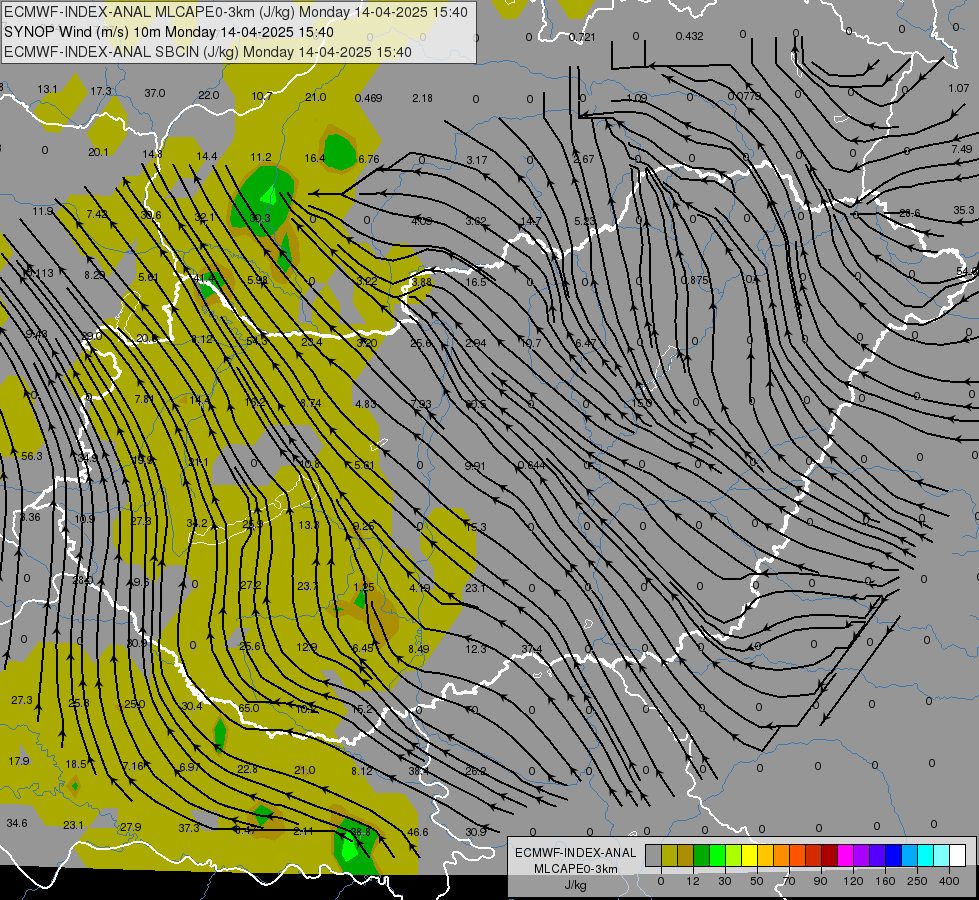The image size is (979, 900).
Task: Click the legend tick label 50
Action: click(756, 881)
